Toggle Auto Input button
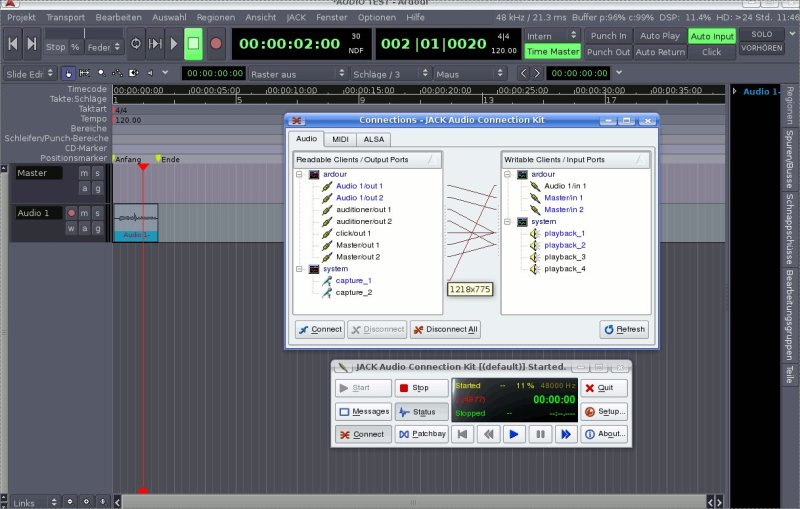800x509 pixels. click(712, 36)
